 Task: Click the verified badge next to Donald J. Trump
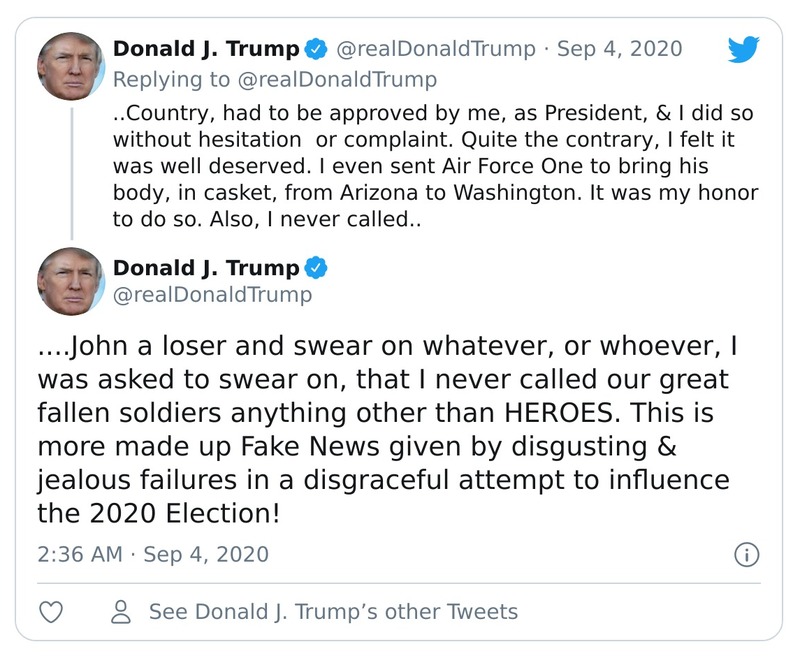[x=315, y=45]
